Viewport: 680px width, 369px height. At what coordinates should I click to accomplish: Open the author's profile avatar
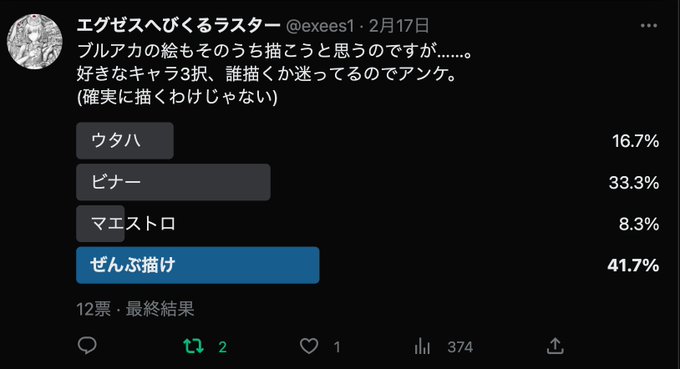[35, 42]
